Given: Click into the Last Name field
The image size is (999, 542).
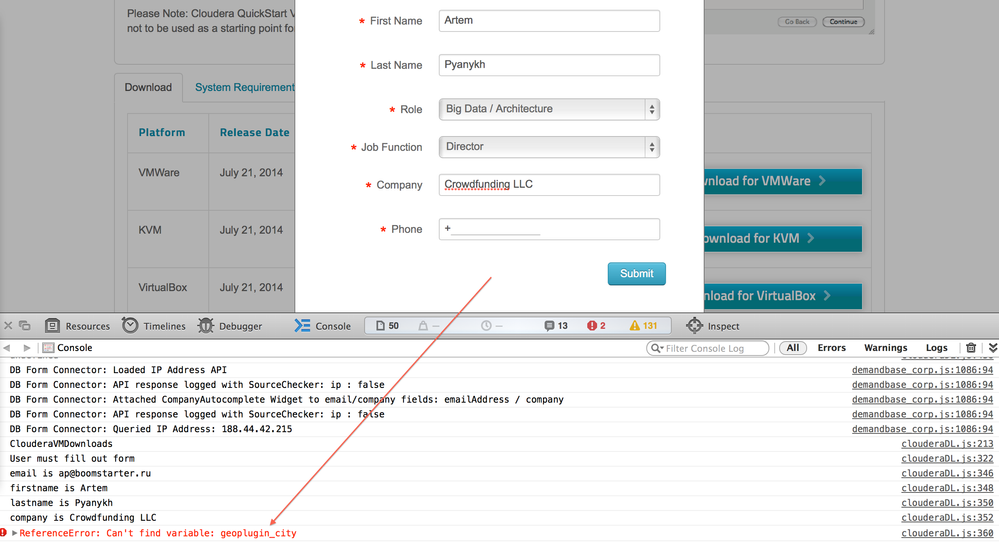Looking at the screenshot, I should [x=549, y=65].
